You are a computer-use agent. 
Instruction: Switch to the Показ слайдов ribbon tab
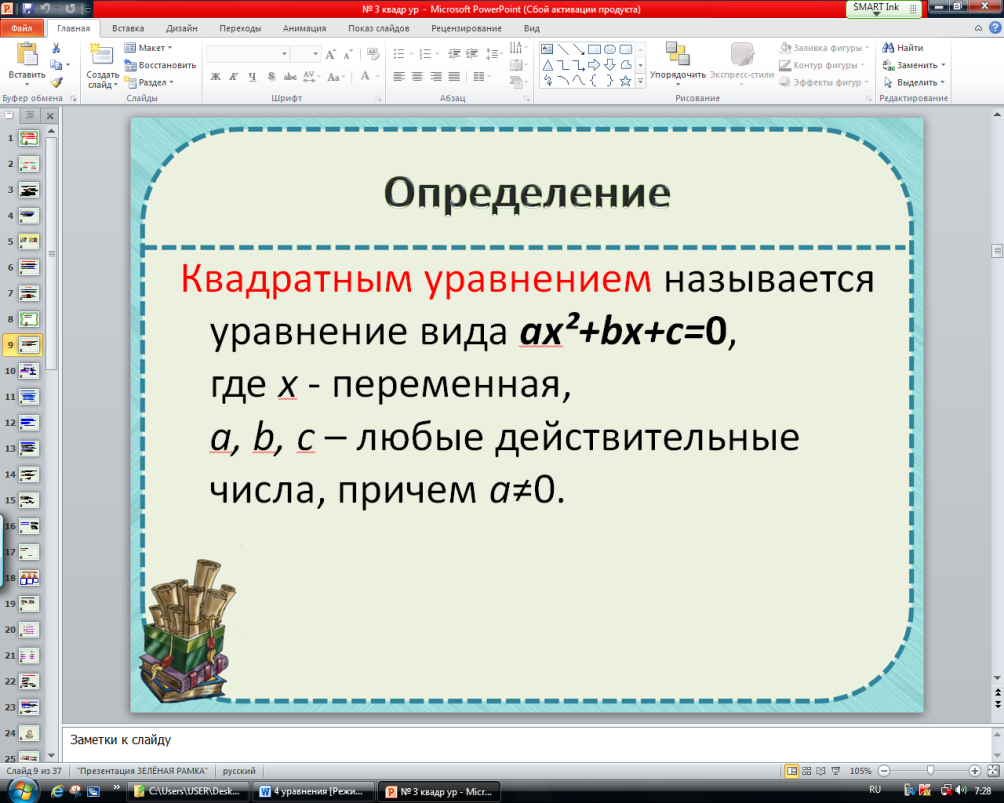tap(379, 28)
